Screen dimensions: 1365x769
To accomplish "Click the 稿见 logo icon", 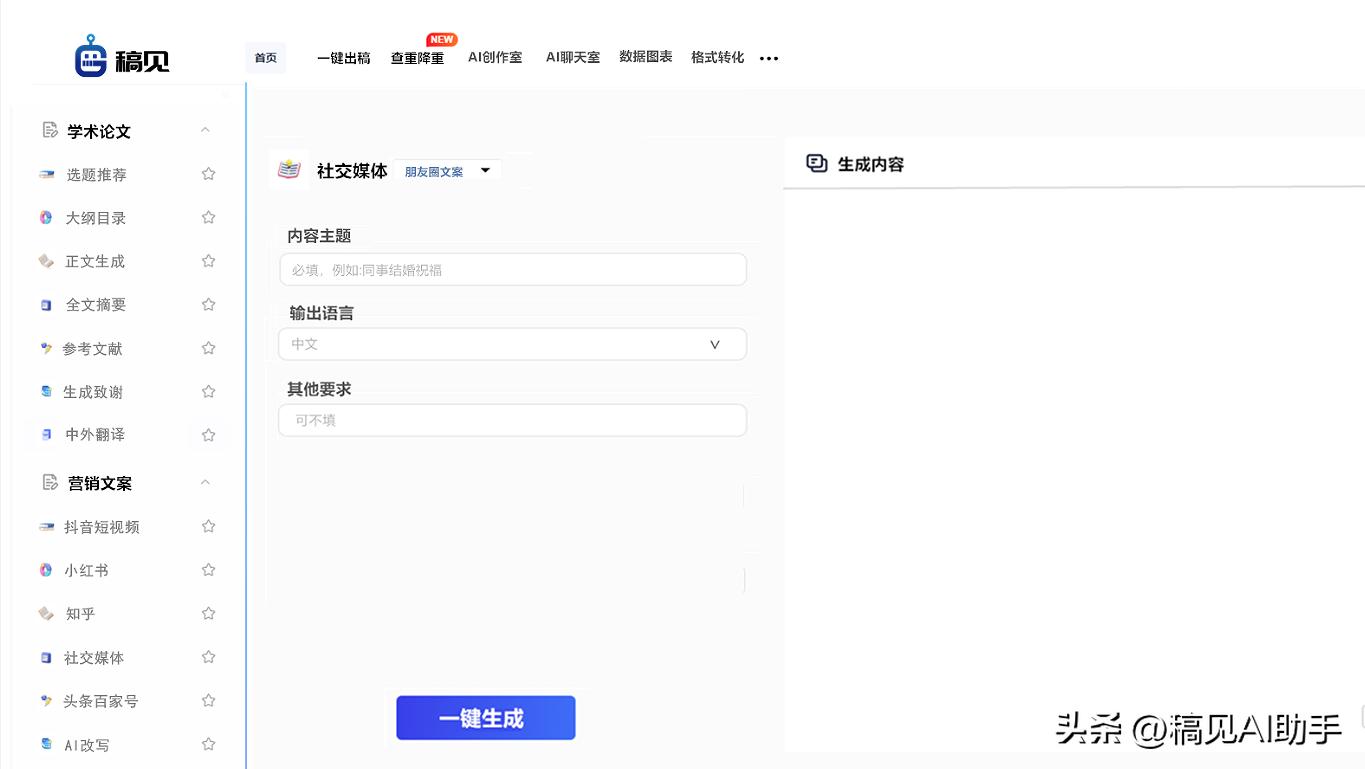I will tap(93, 57).
